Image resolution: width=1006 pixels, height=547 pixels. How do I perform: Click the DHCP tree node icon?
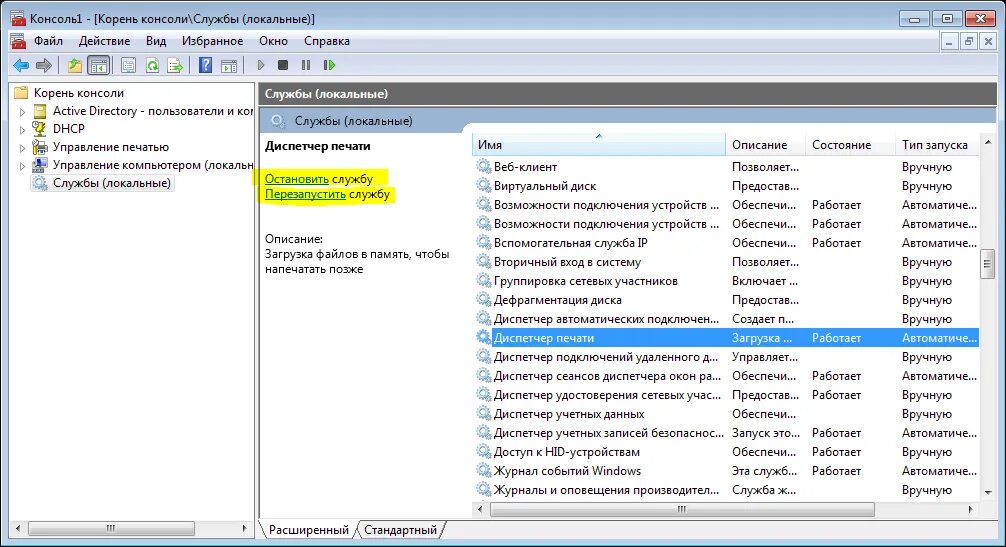pos(40,129)
